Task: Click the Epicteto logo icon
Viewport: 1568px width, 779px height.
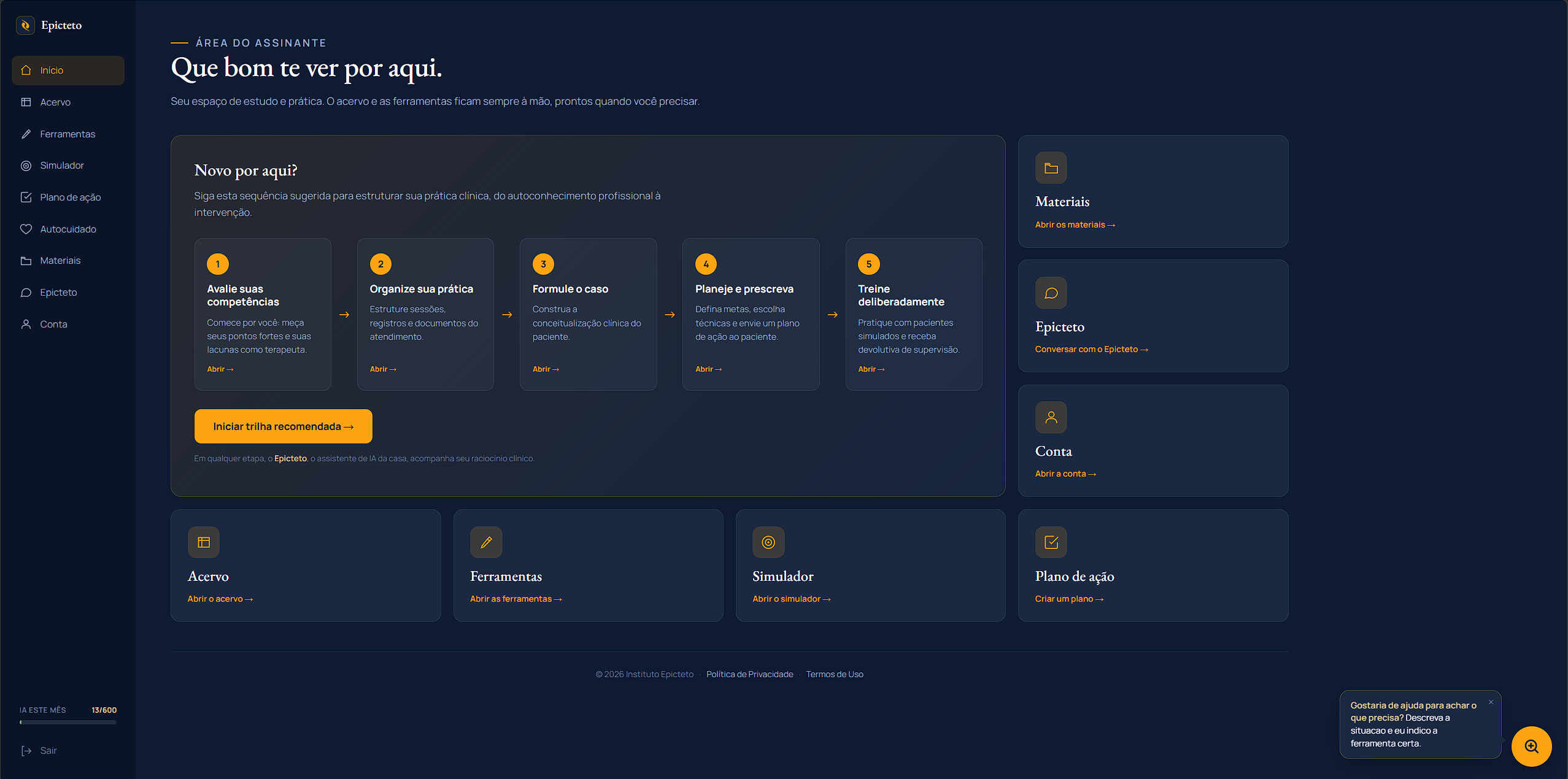Action: pyautogui.click(x=25, y=25)
